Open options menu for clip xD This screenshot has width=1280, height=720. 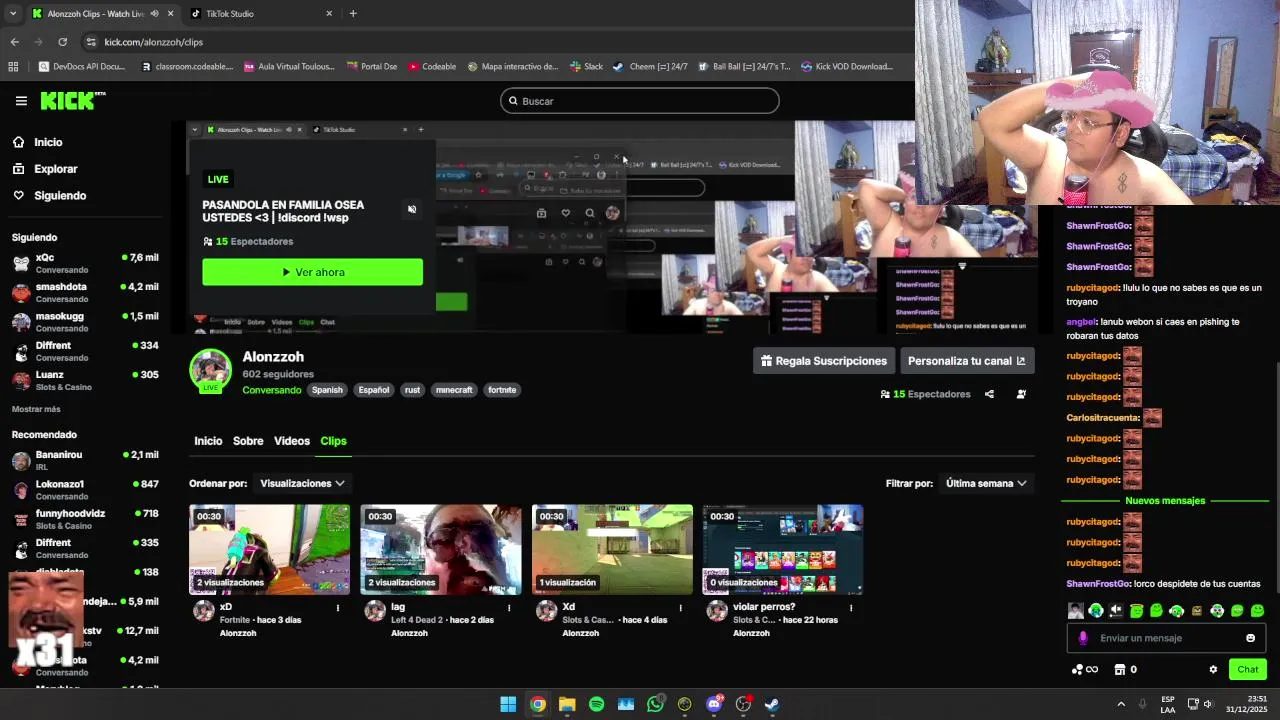[x=338, y=607]
